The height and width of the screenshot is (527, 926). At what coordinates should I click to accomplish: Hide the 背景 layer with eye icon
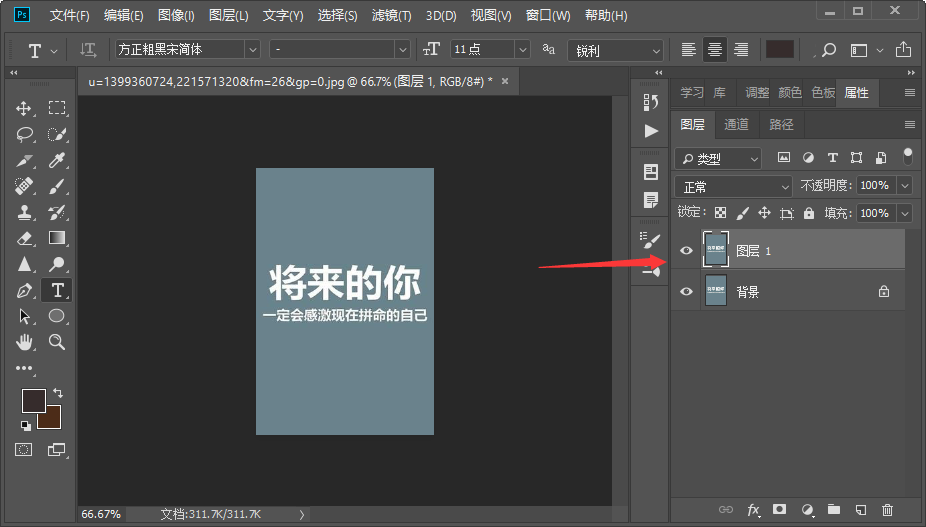(686, 291)
